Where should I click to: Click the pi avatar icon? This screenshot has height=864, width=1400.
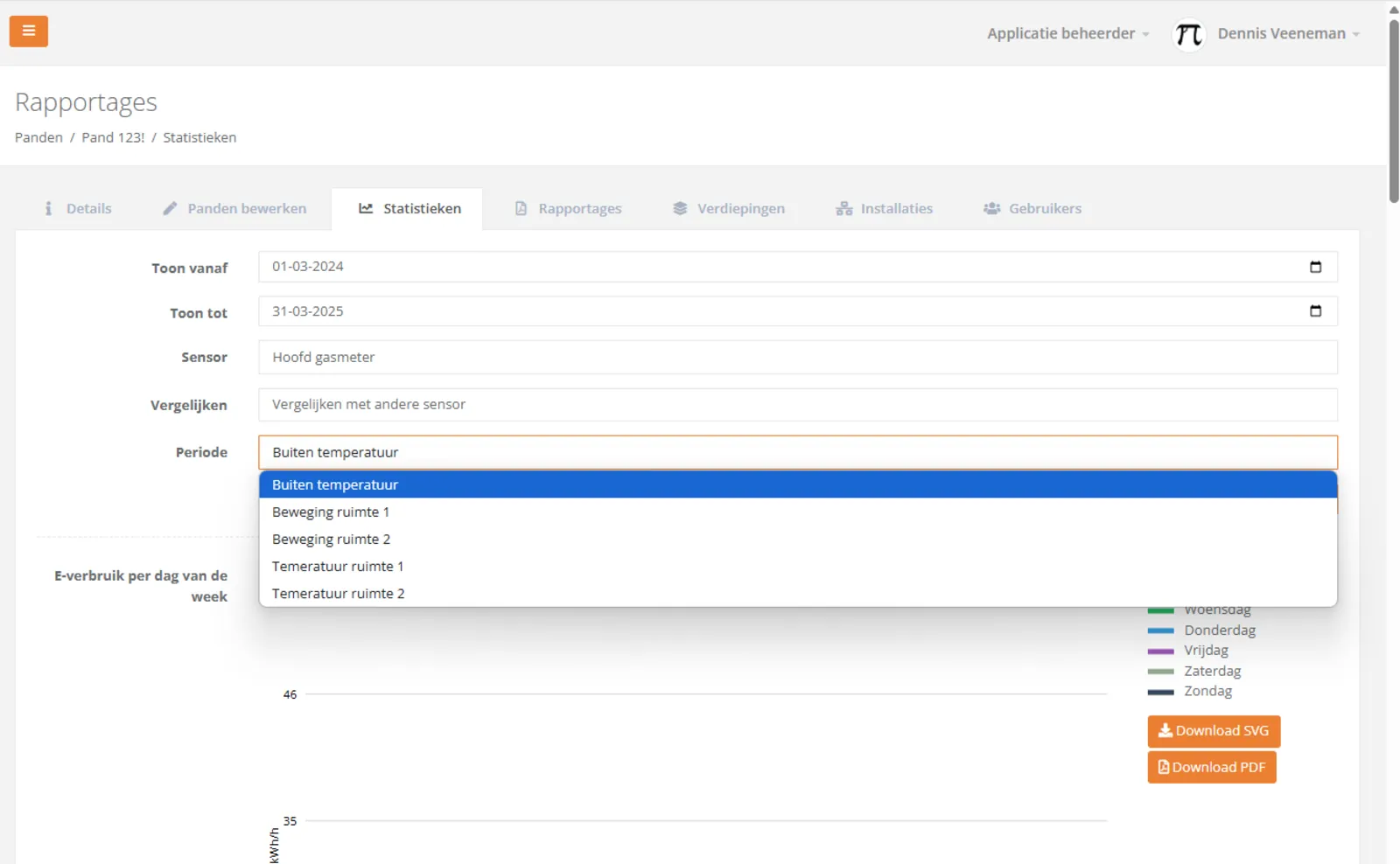tap(1188, 34)
